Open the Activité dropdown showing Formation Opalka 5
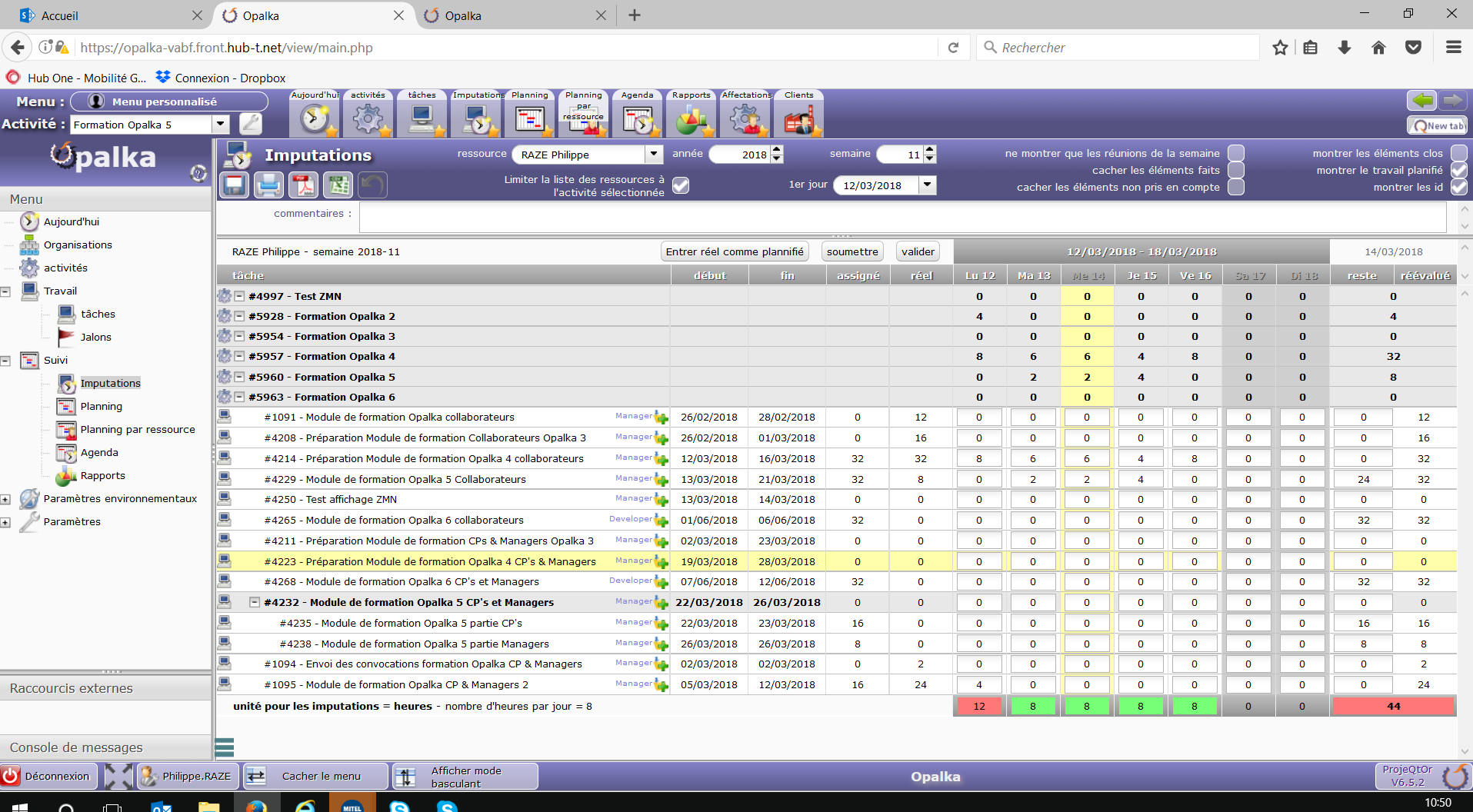 221,124
